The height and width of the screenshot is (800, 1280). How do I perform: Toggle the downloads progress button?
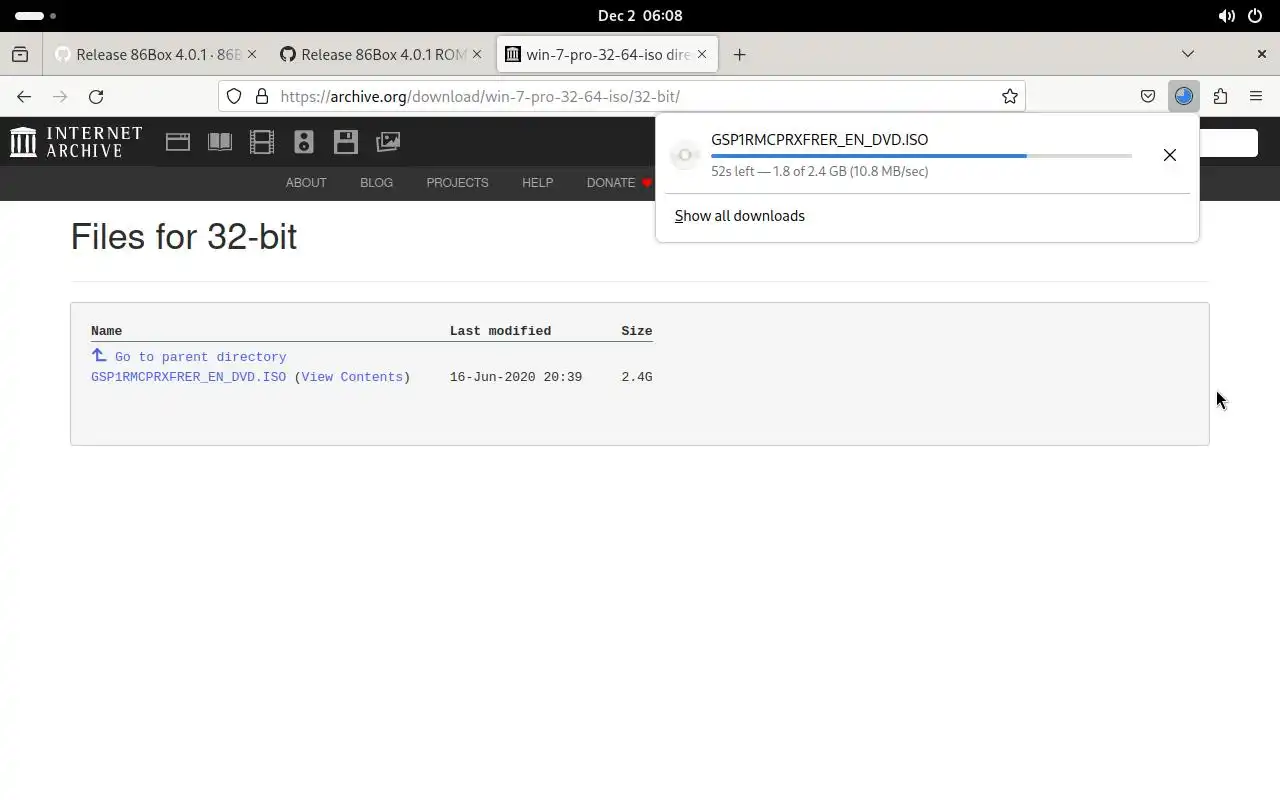tap(1184, 97)
